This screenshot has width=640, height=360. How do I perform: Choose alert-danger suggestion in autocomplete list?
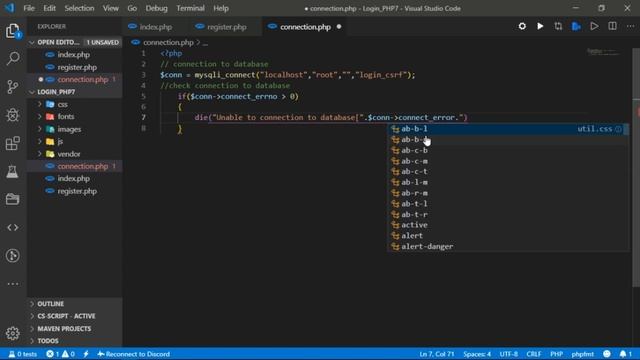tap(508, 247)
